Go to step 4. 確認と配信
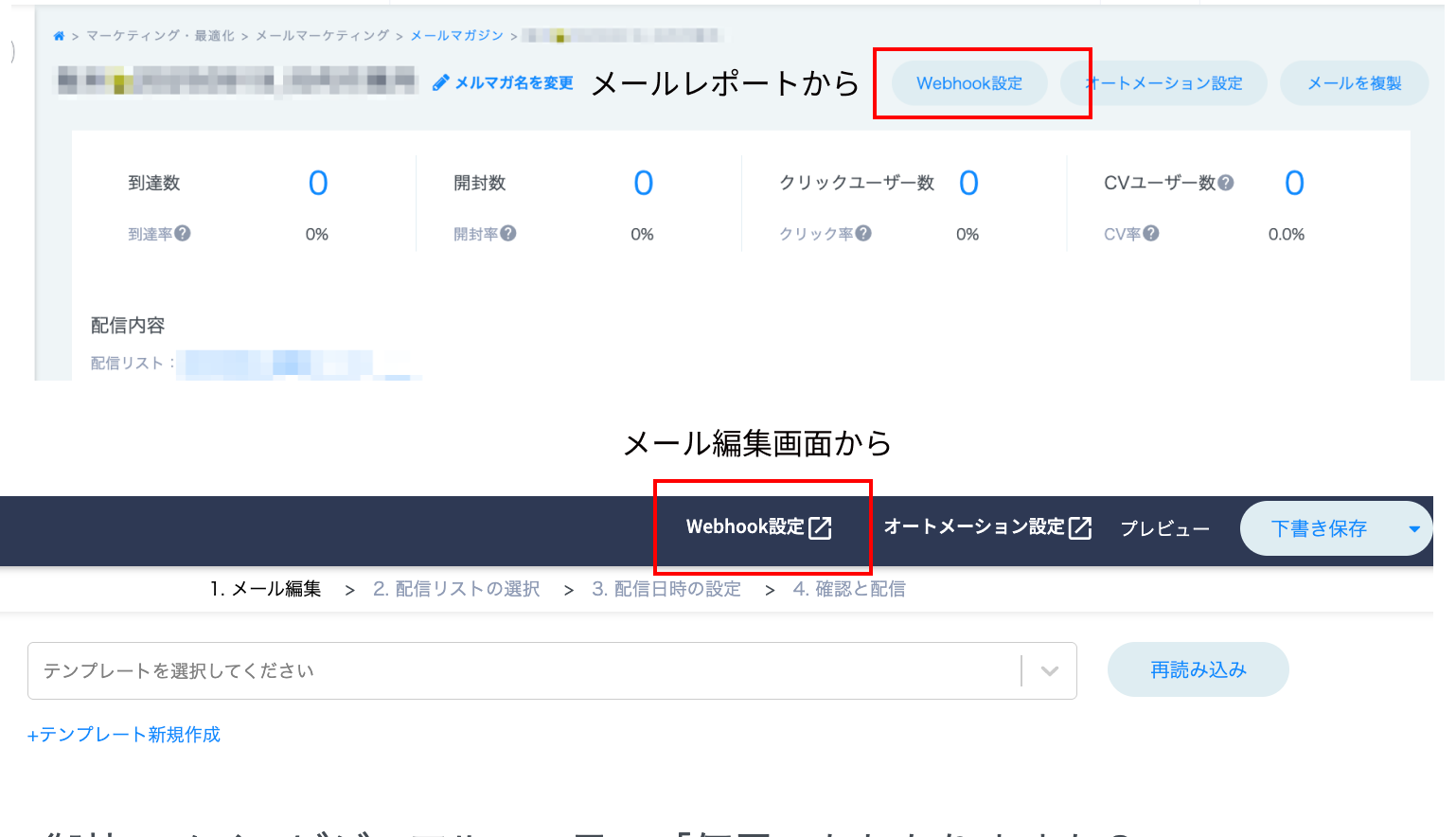Screen dimensions: 1456x837 849,589
